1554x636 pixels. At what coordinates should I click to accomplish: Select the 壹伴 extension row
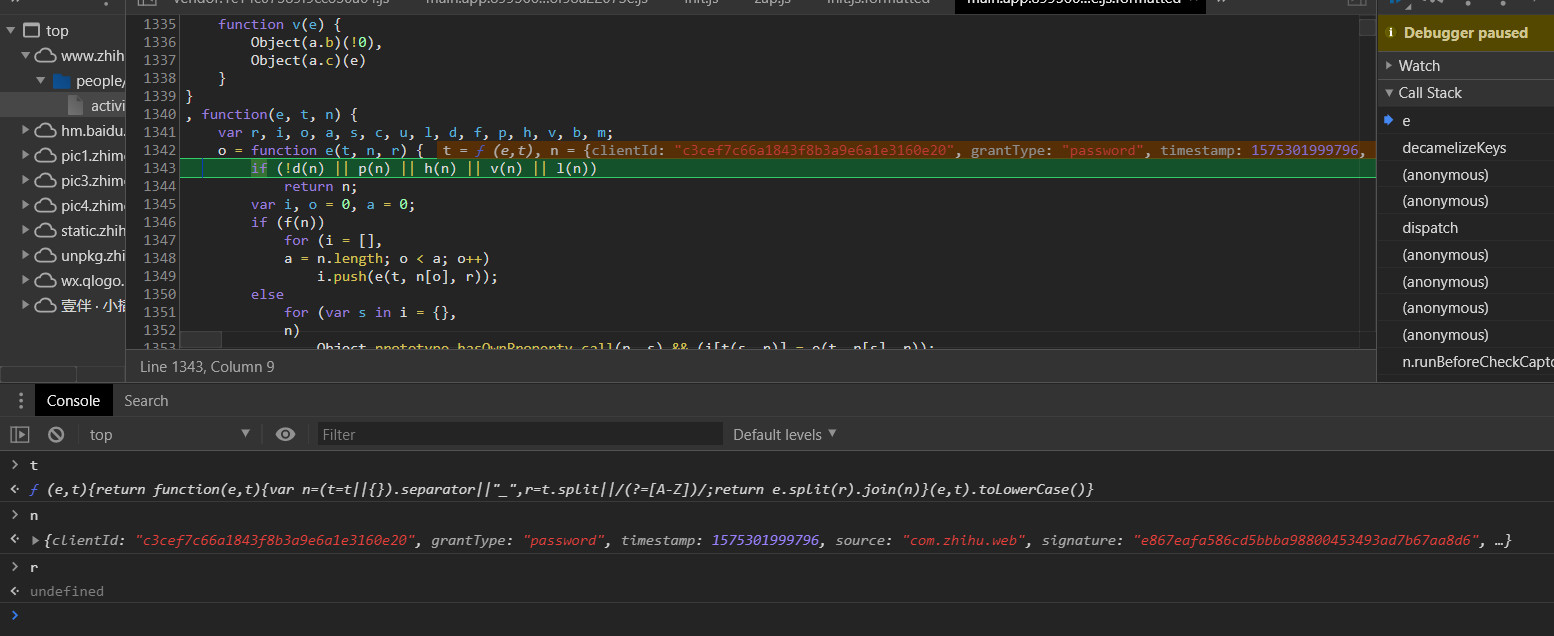(x=63, y=305)
